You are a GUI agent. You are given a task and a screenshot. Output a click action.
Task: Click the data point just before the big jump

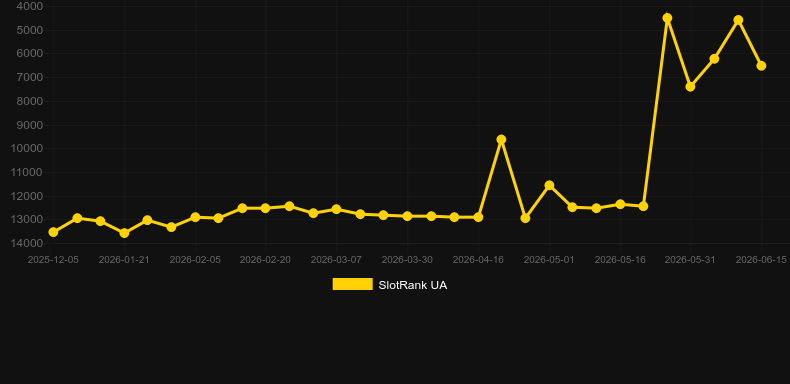point(643,206)
